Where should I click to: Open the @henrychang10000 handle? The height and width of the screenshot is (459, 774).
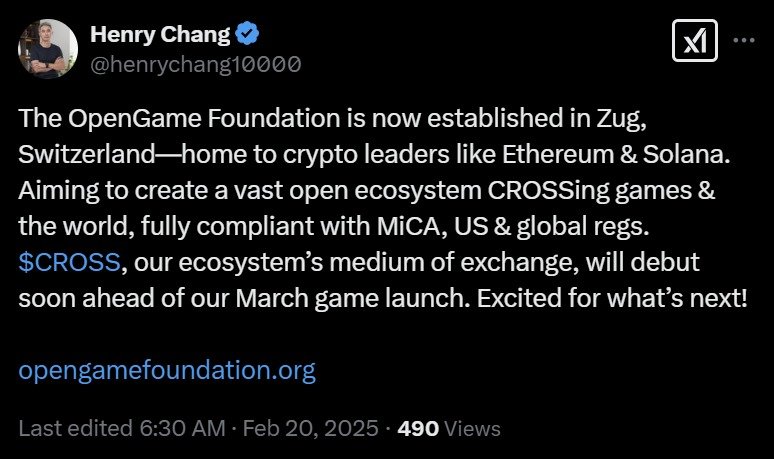(x=195, y=64)
